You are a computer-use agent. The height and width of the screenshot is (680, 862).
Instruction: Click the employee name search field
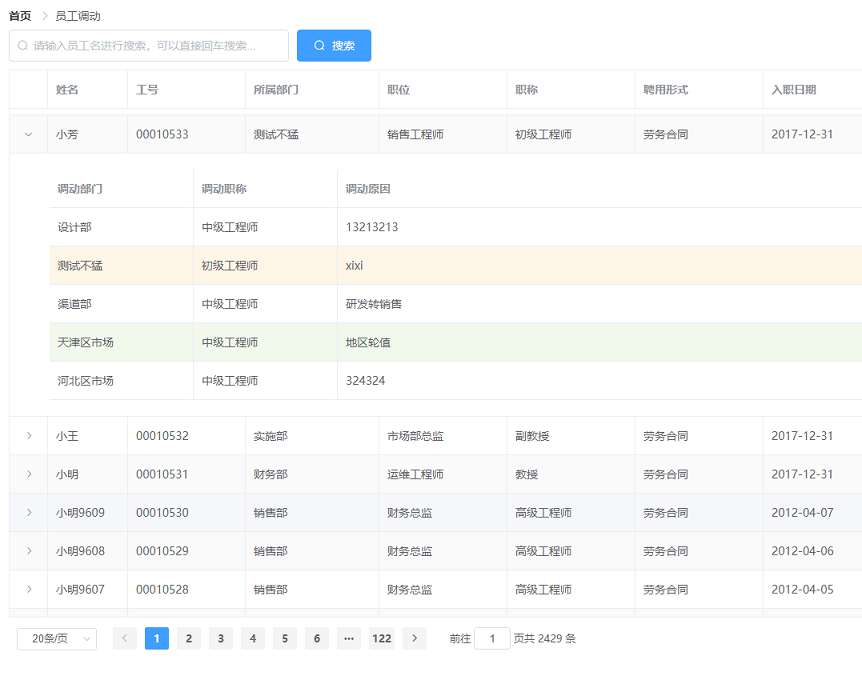point(150,46)
